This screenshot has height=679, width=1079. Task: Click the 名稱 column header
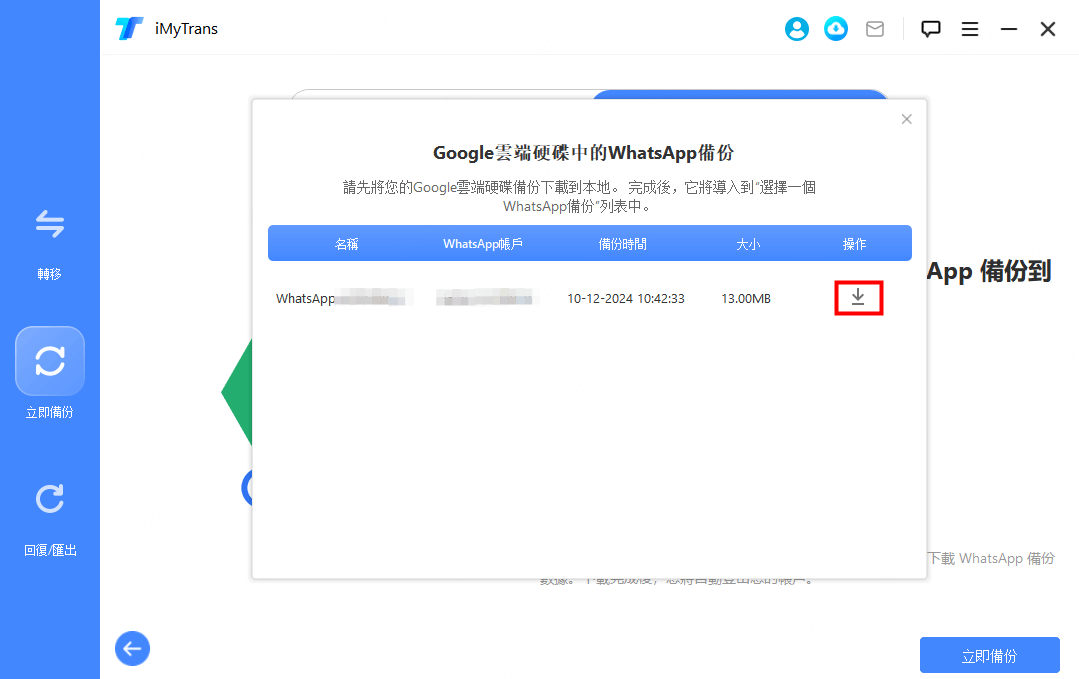point(346,244)
